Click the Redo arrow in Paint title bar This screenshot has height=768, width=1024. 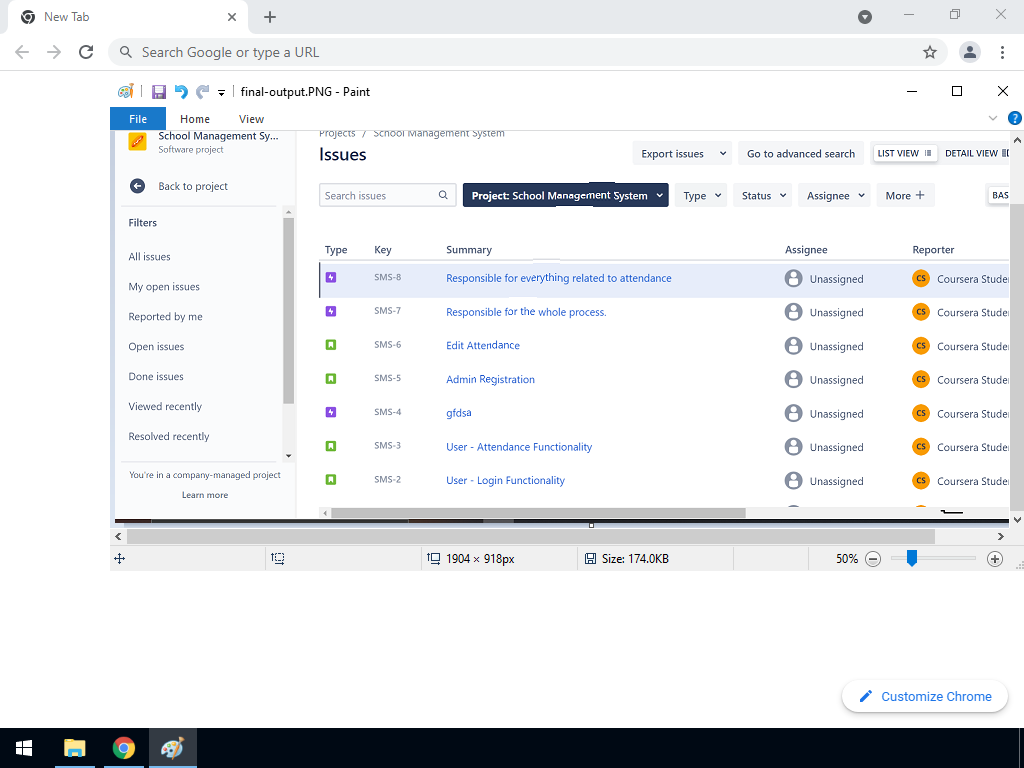pyautogui.click(x=203, y=92)
